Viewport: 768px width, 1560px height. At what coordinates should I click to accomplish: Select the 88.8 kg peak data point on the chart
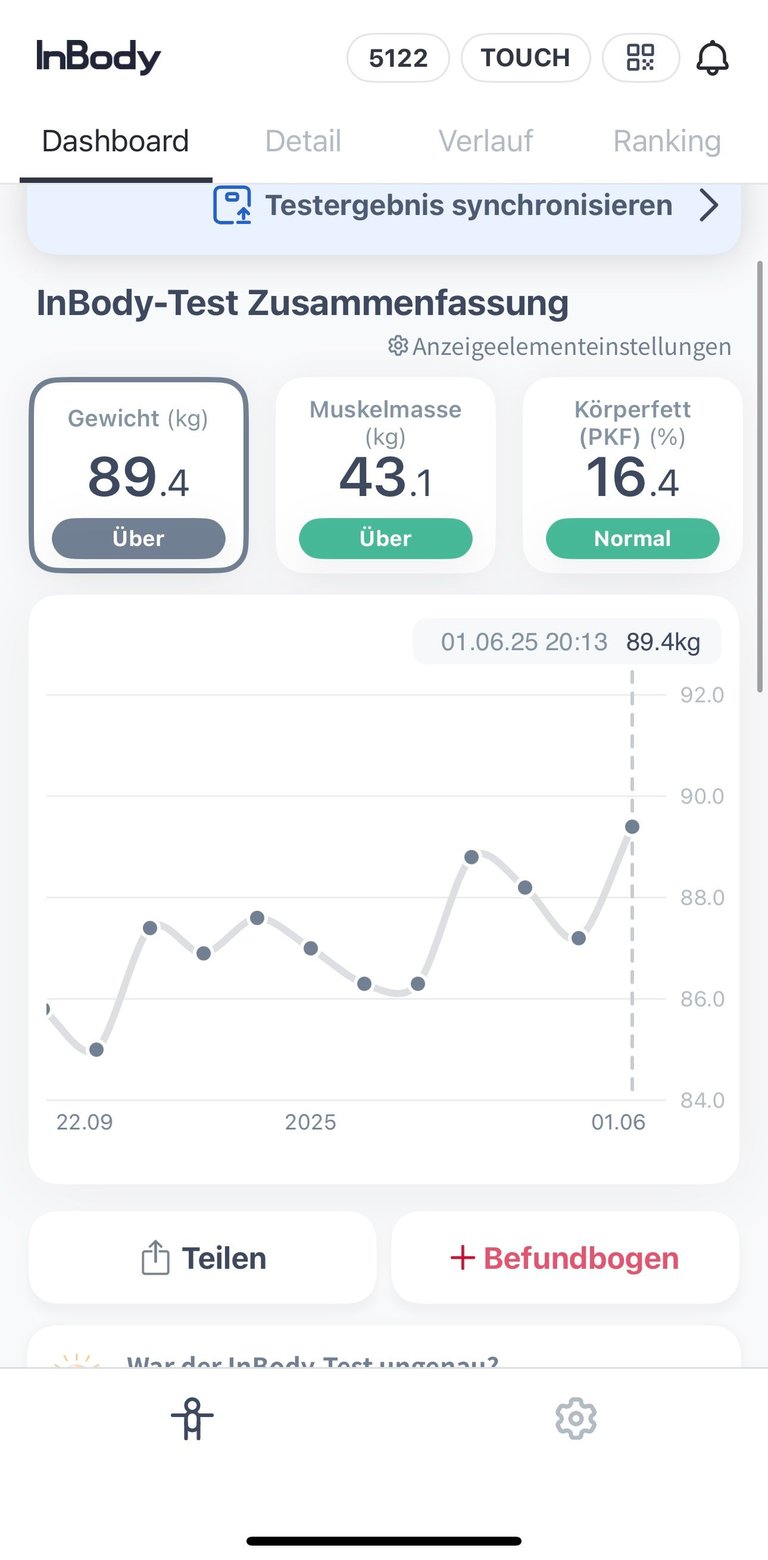[x=472, y=857]
